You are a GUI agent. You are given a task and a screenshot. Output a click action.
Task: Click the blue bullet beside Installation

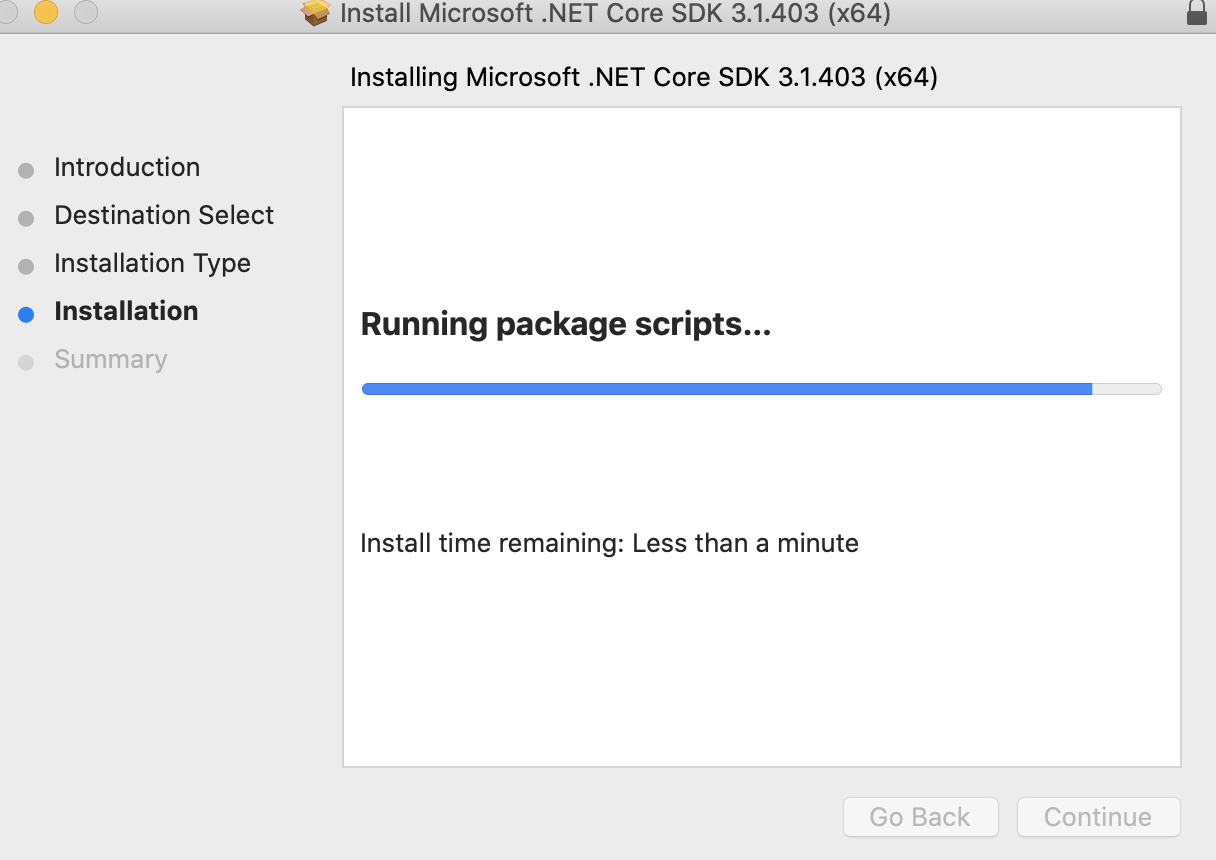25,313
